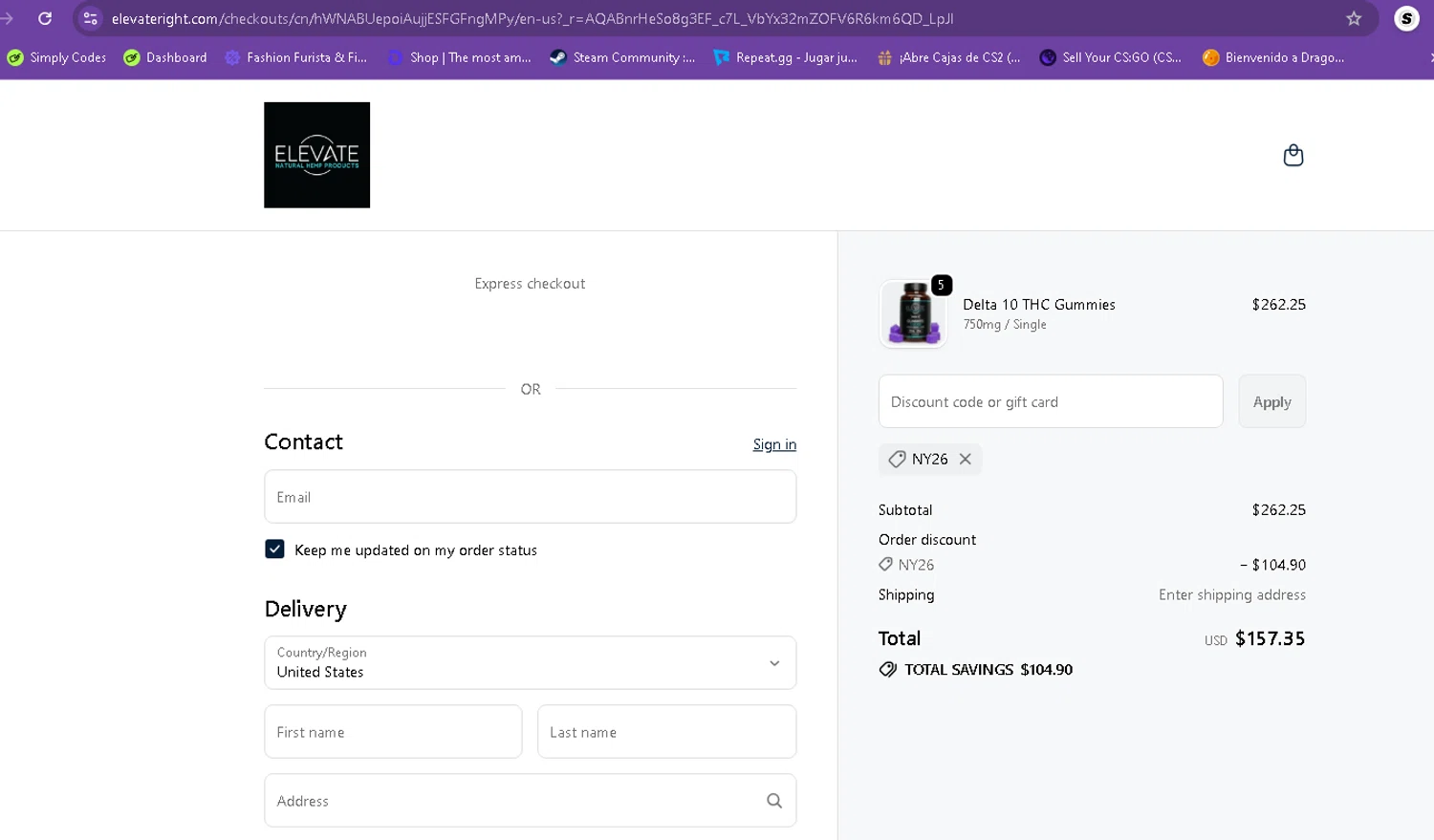The image size is (1434, 840).
Task: Click the Delta 10 THC Gummies product name
Action: click(x=1039, y=304)
